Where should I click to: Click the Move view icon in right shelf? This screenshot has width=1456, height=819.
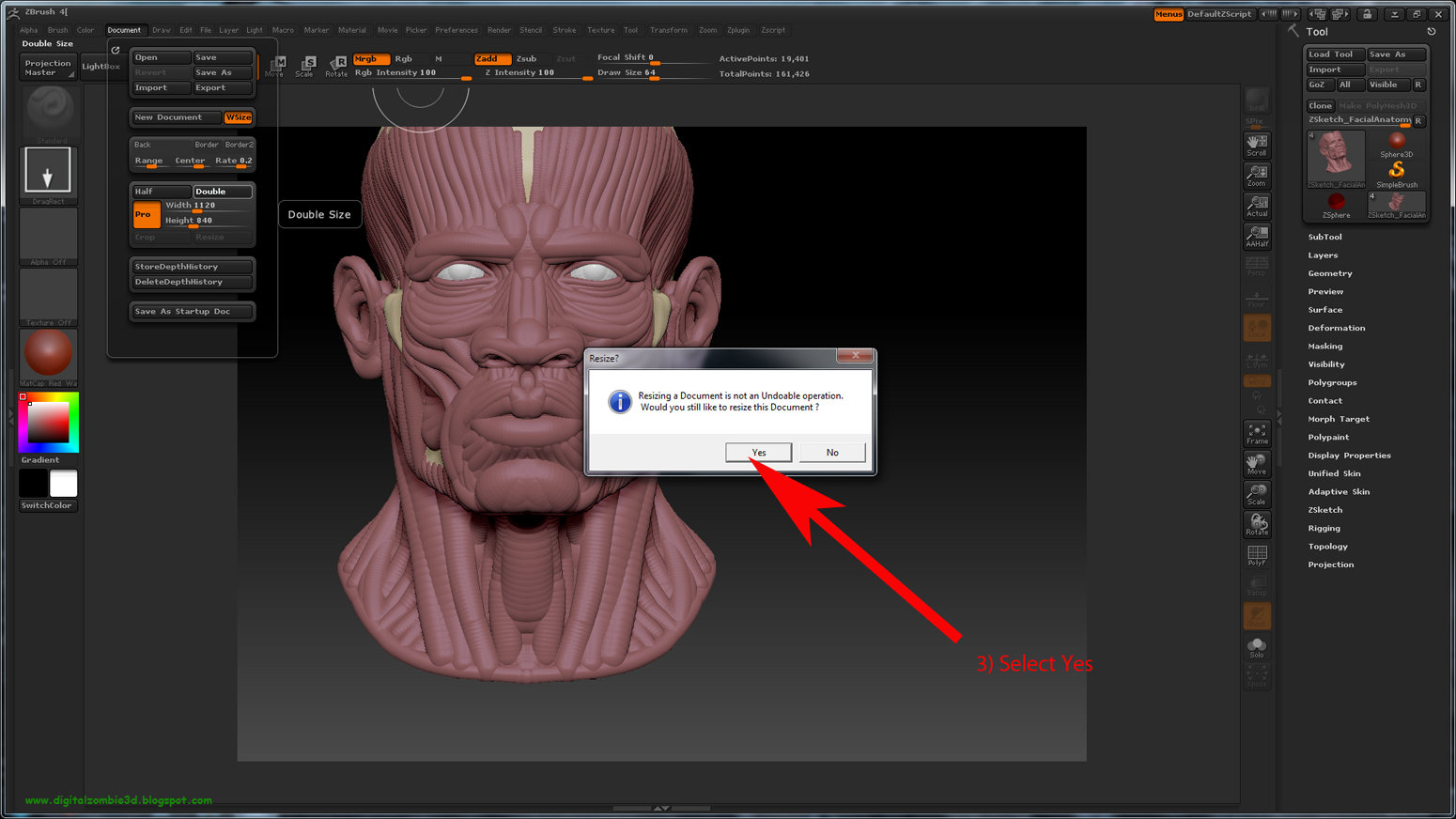[x=1256, y=464]
